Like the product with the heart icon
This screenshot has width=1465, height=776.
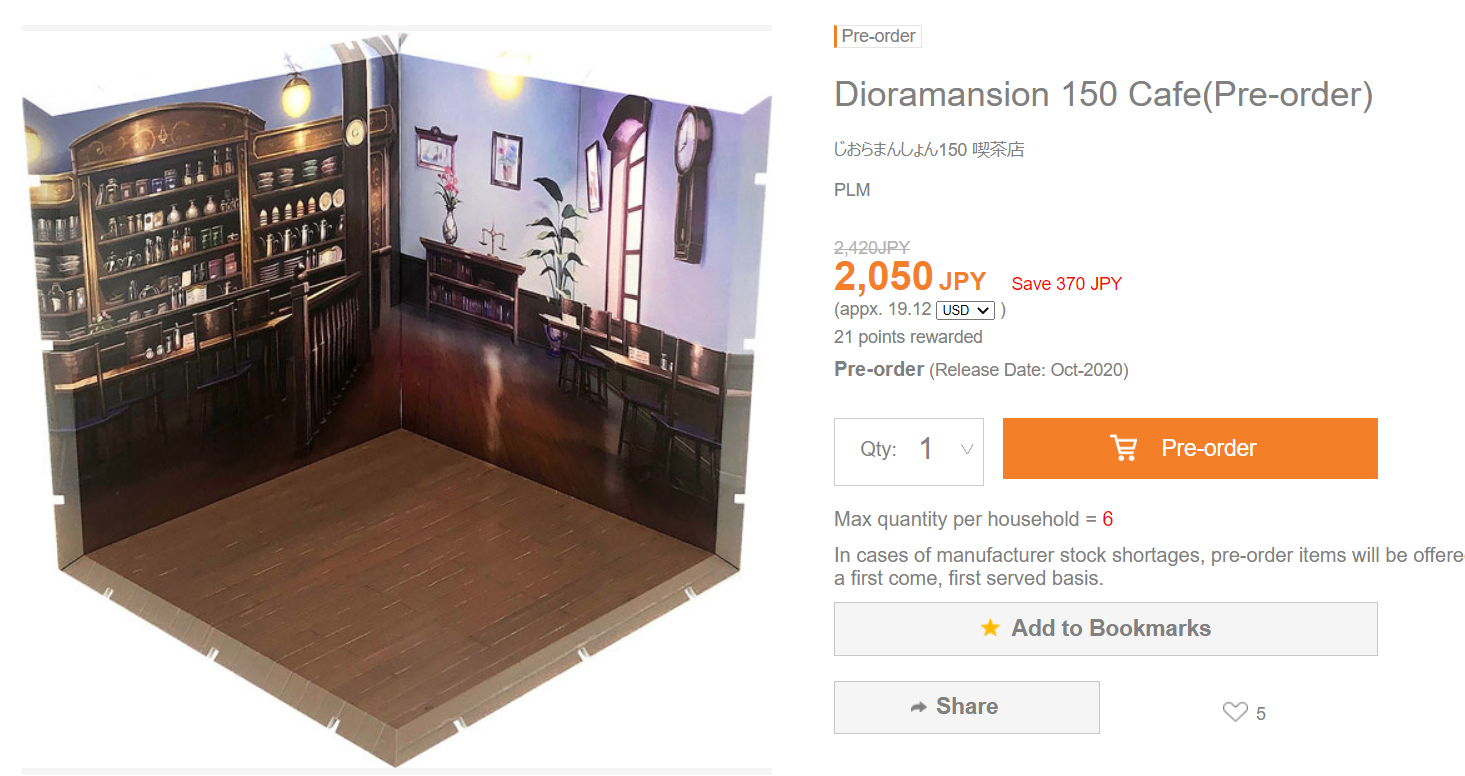click(x=1235, y=712)
